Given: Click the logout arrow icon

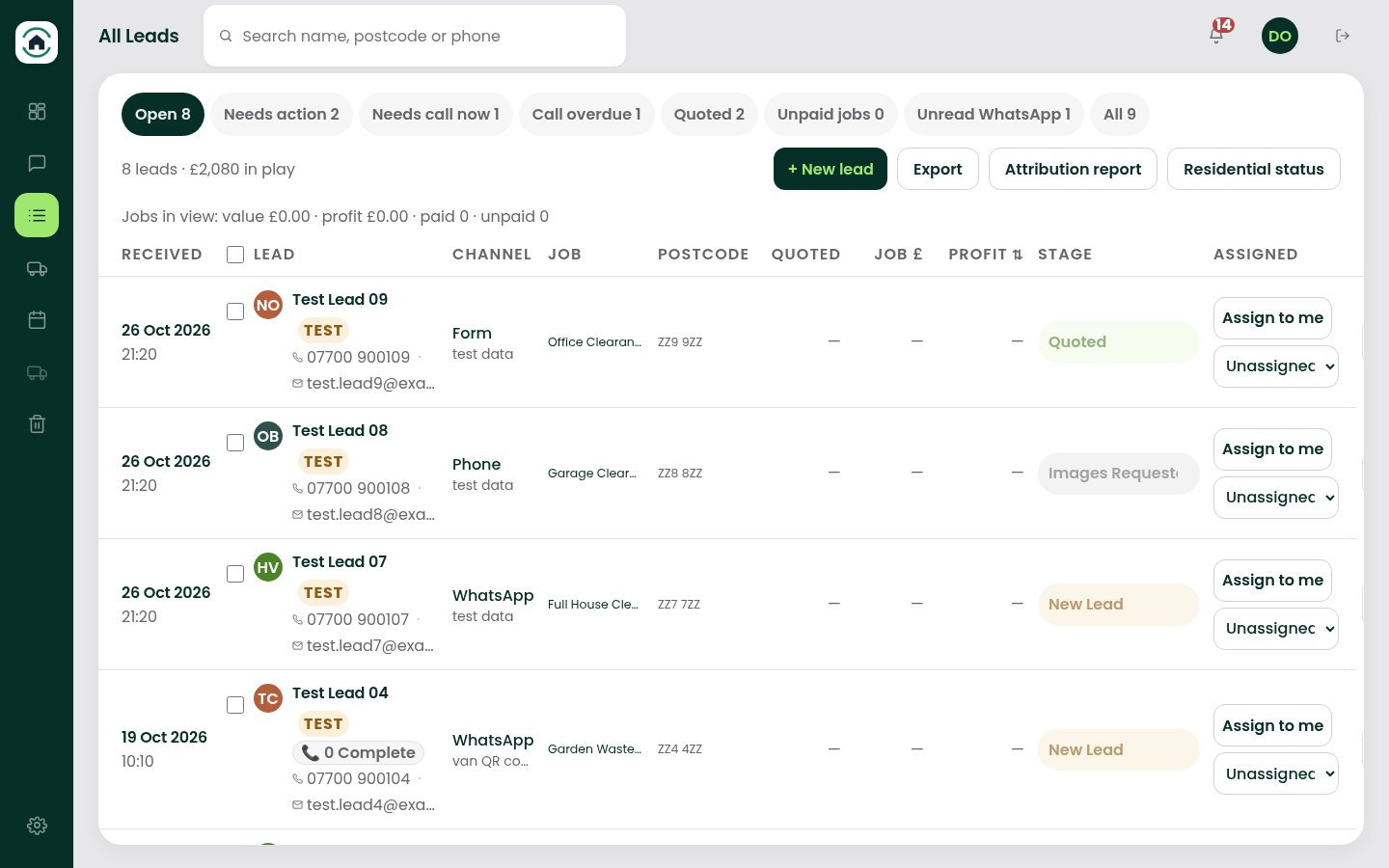Looking at the screenshot, I should tap(1342, 36).
